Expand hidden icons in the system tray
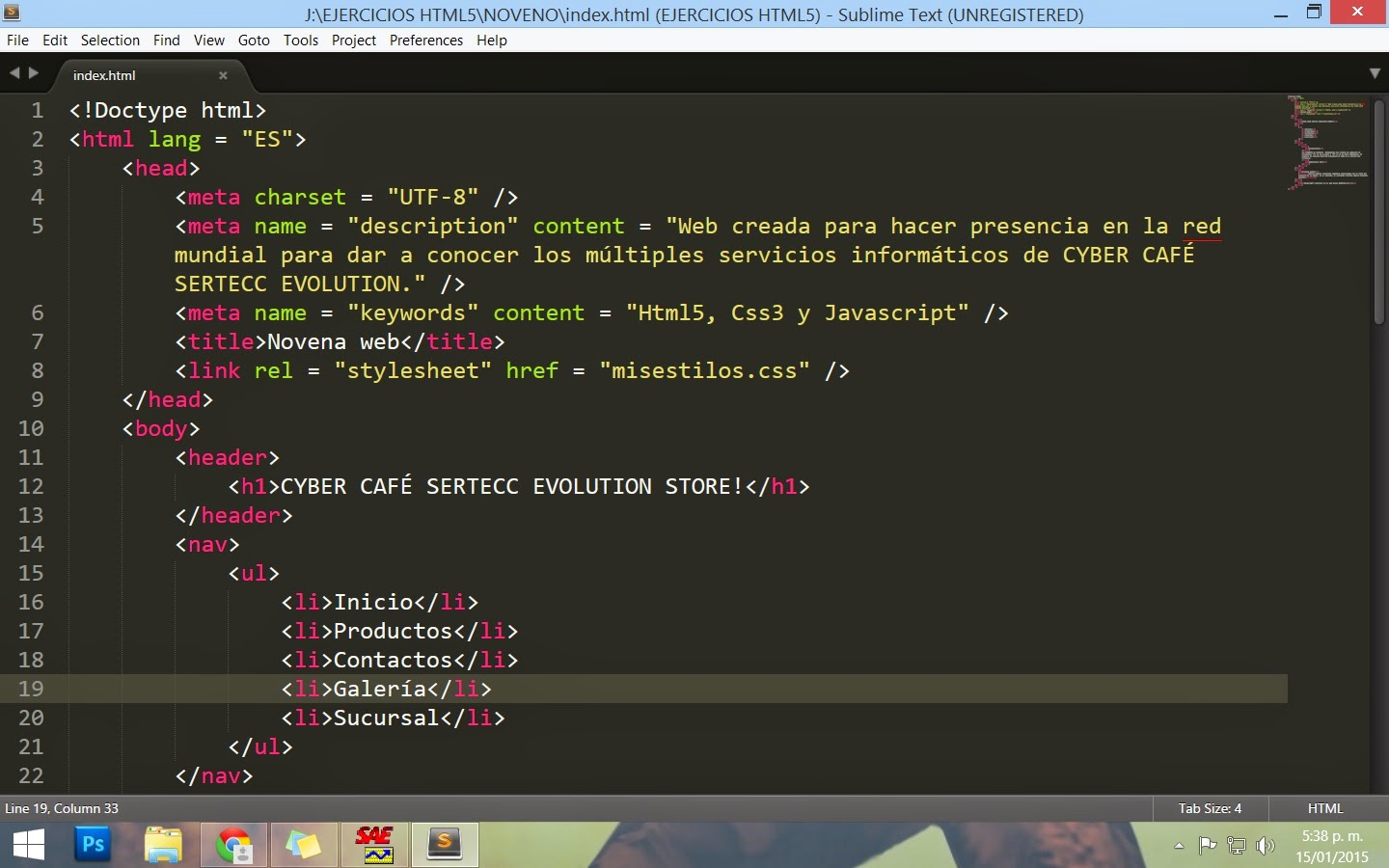This screenshot has width=1389, height=868. (1179, 847)
